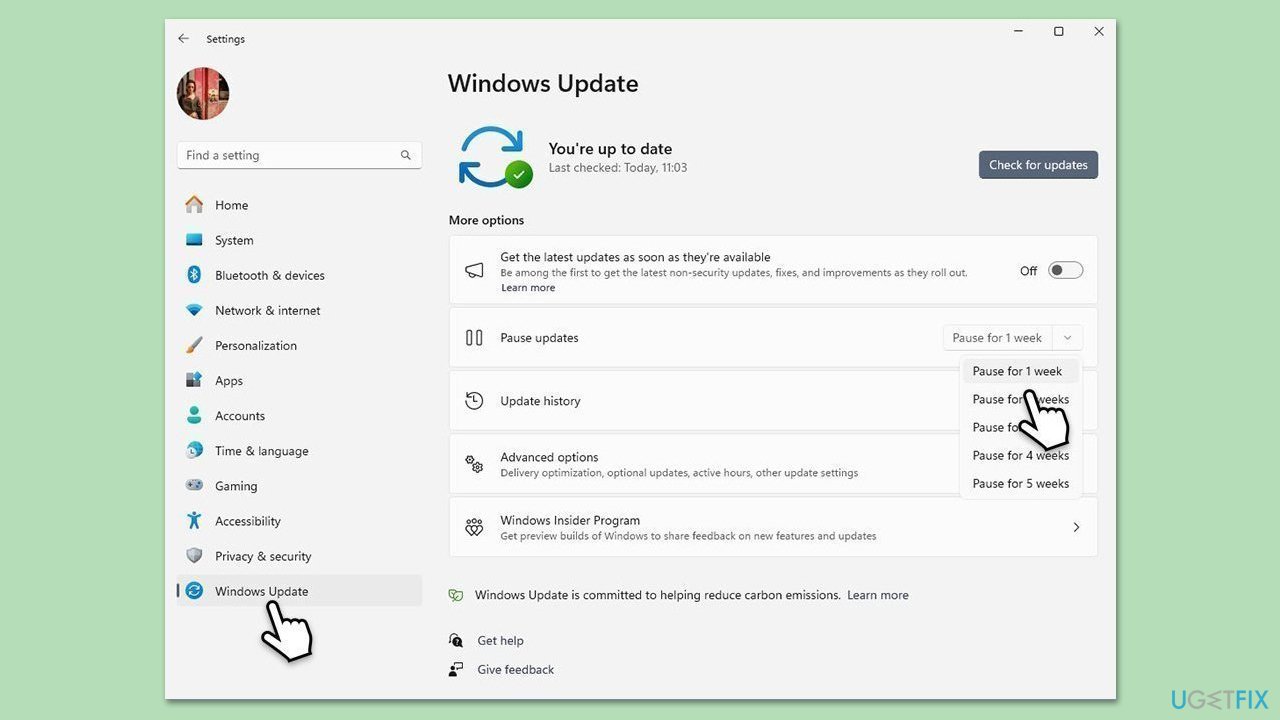Open Bluetooth & devices section
1280x720 pixels.
[270, 275]
